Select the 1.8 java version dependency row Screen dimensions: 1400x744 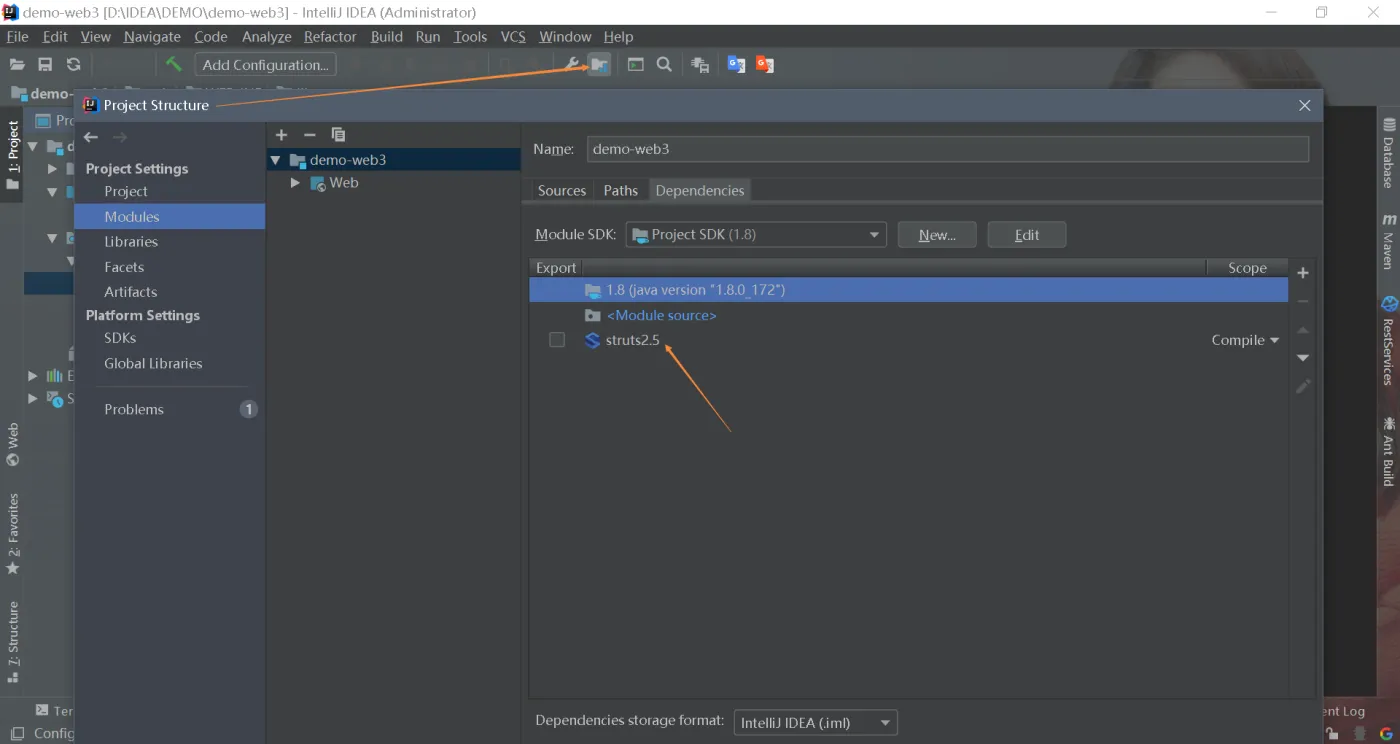pyautogui.click(x=908, y=290)
